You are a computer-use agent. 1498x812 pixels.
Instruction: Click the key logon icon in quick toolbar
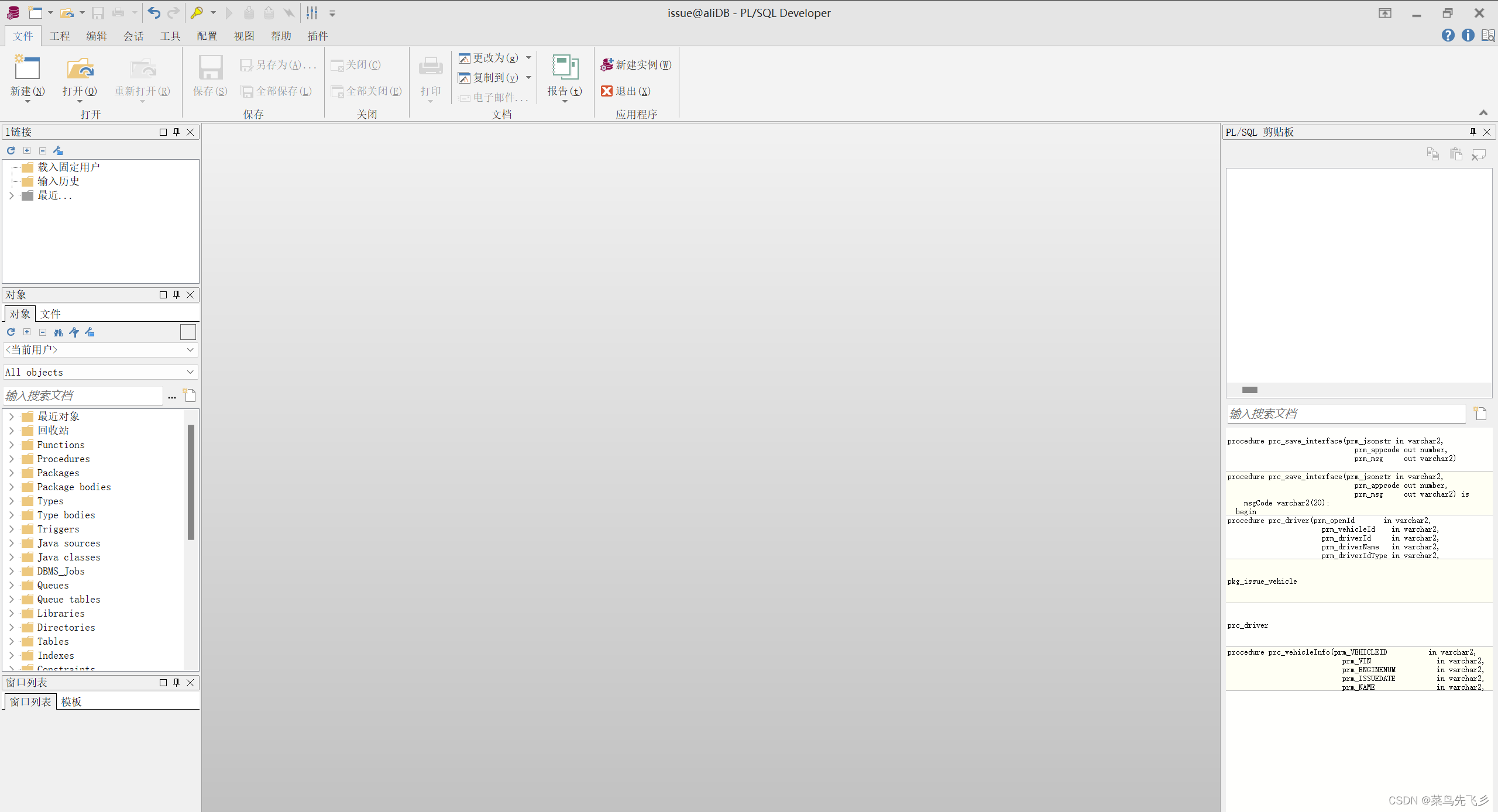197,12
